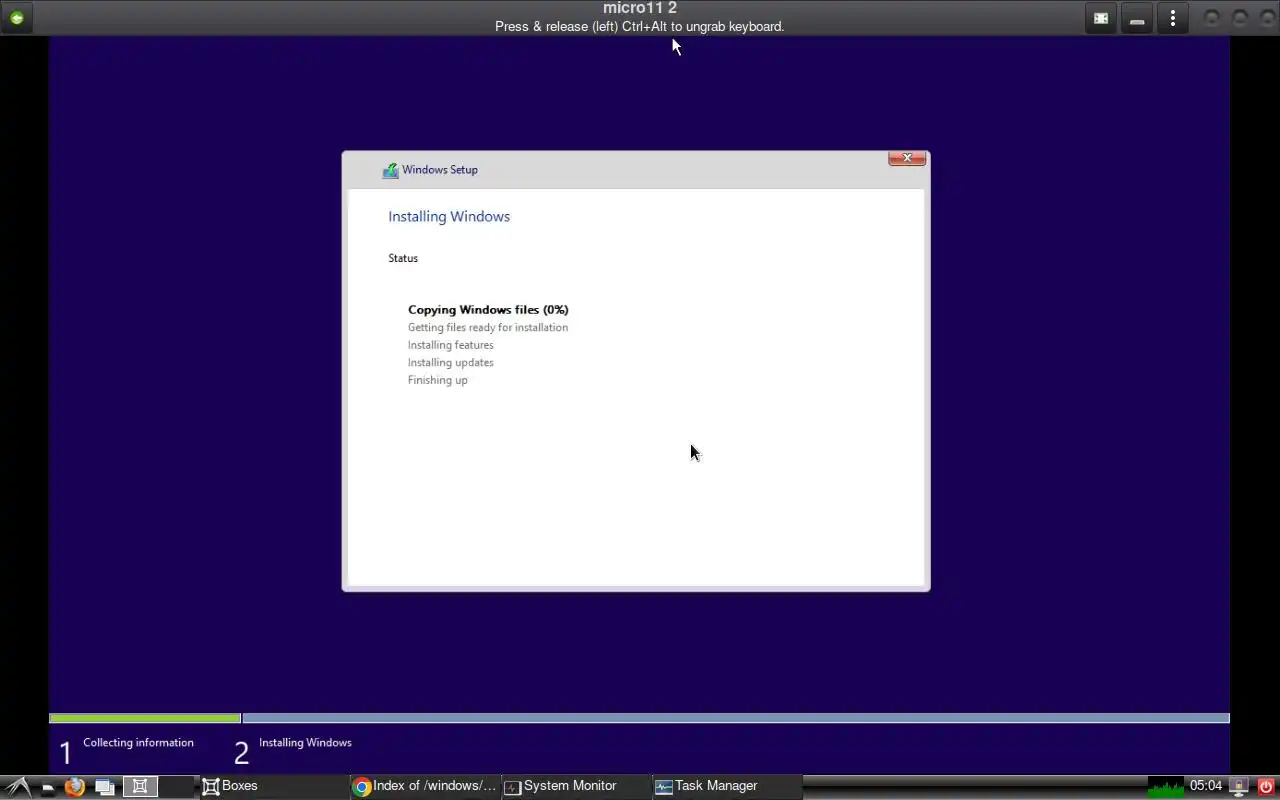
Task: Switch to the second empty workspace
Action: pos(177,787)
